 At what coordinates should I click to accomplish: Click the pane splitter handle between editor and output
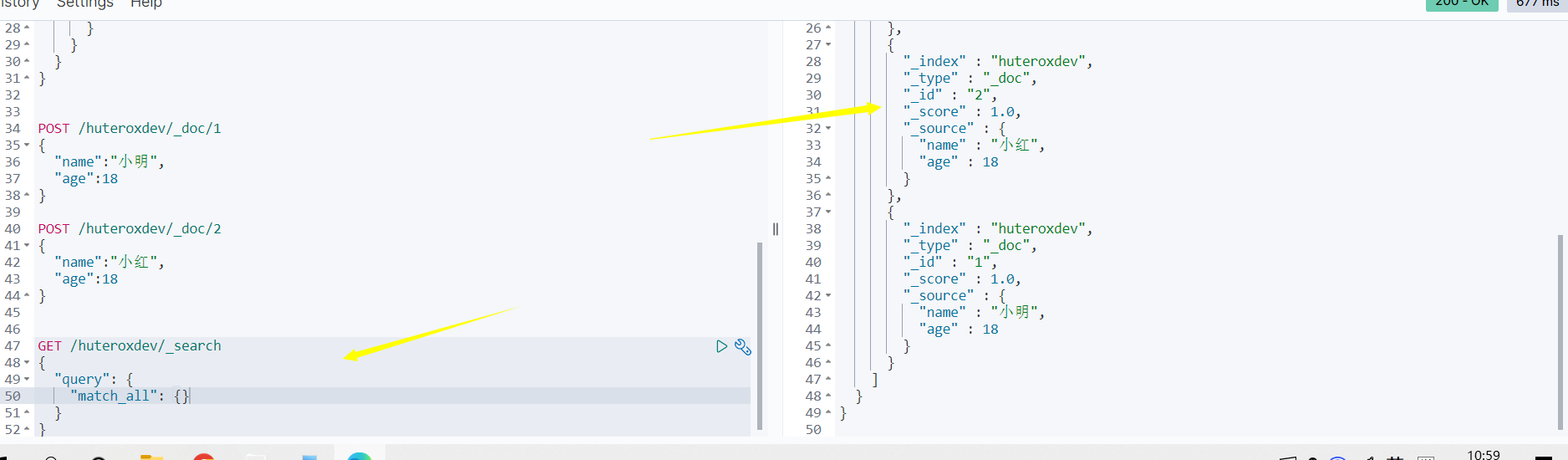point(776,229)
